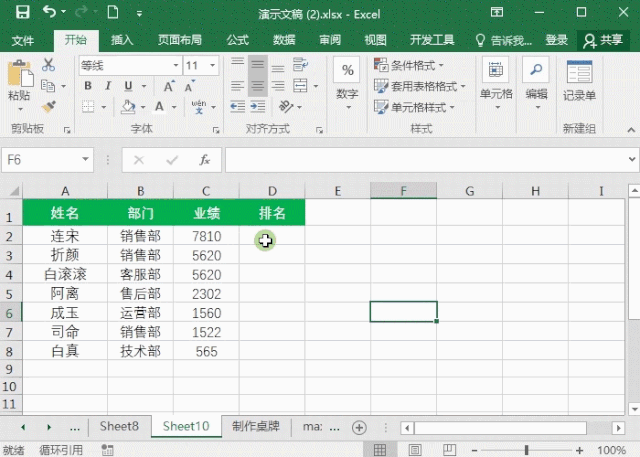This screenshot has height=457, width=640.
Task: Click 登录 to sign in
Action: click(557, 40)
